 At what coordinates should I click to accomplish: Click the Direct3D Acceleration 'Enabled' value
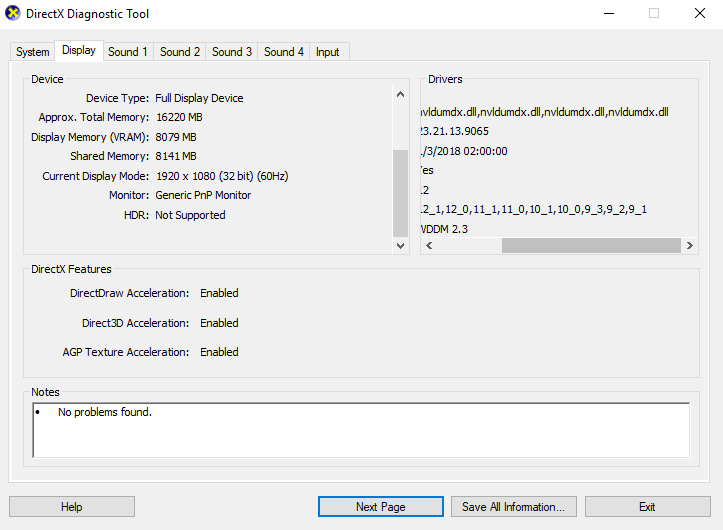pos(219,323)
